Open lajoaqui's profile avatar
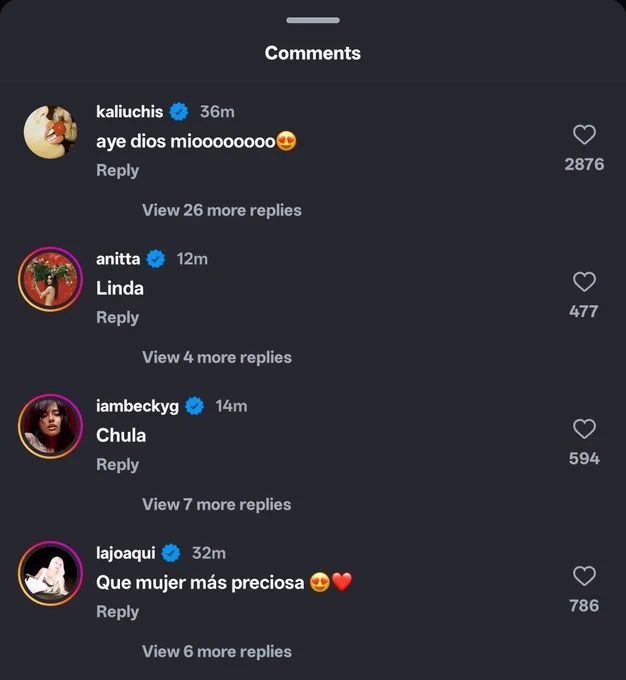Image resolution: width=626 pixels, height=680 pixels. pyautogui.click(x=50, y=573)
